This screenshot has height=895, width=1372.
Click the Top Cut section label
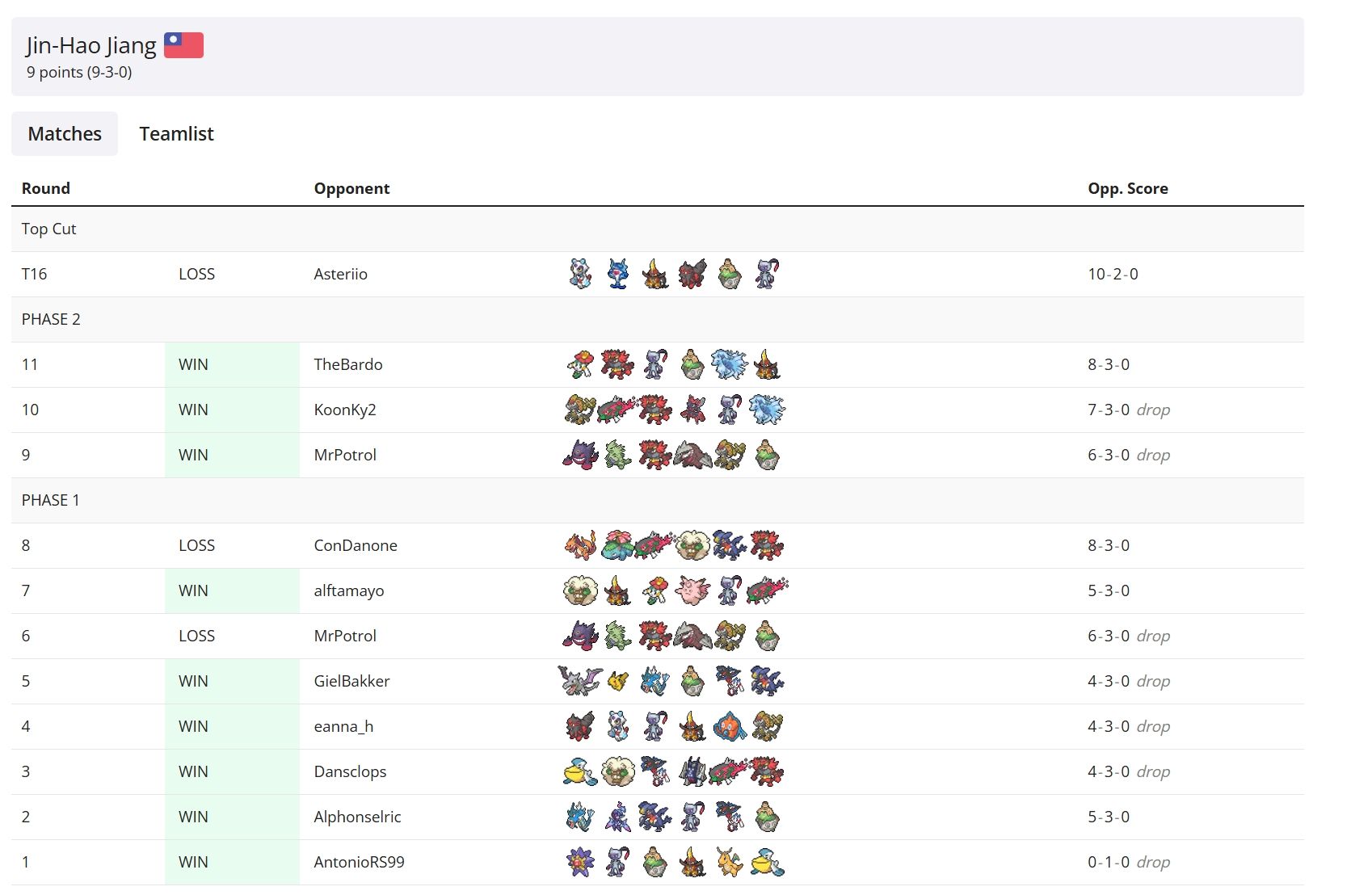[x=48, y=229]
